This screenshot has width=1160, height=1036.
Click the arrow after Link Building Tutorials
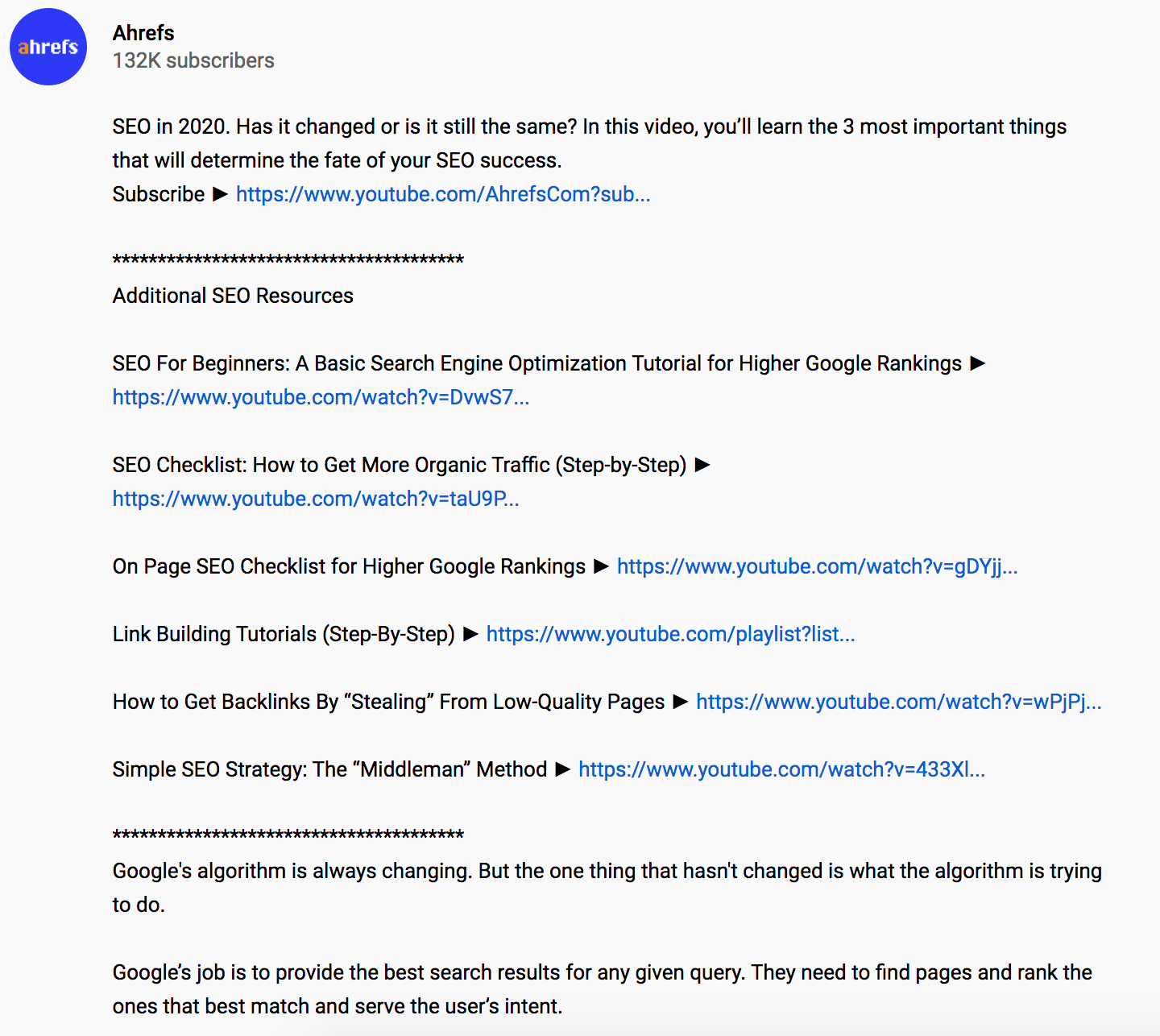tap(470, 634)
